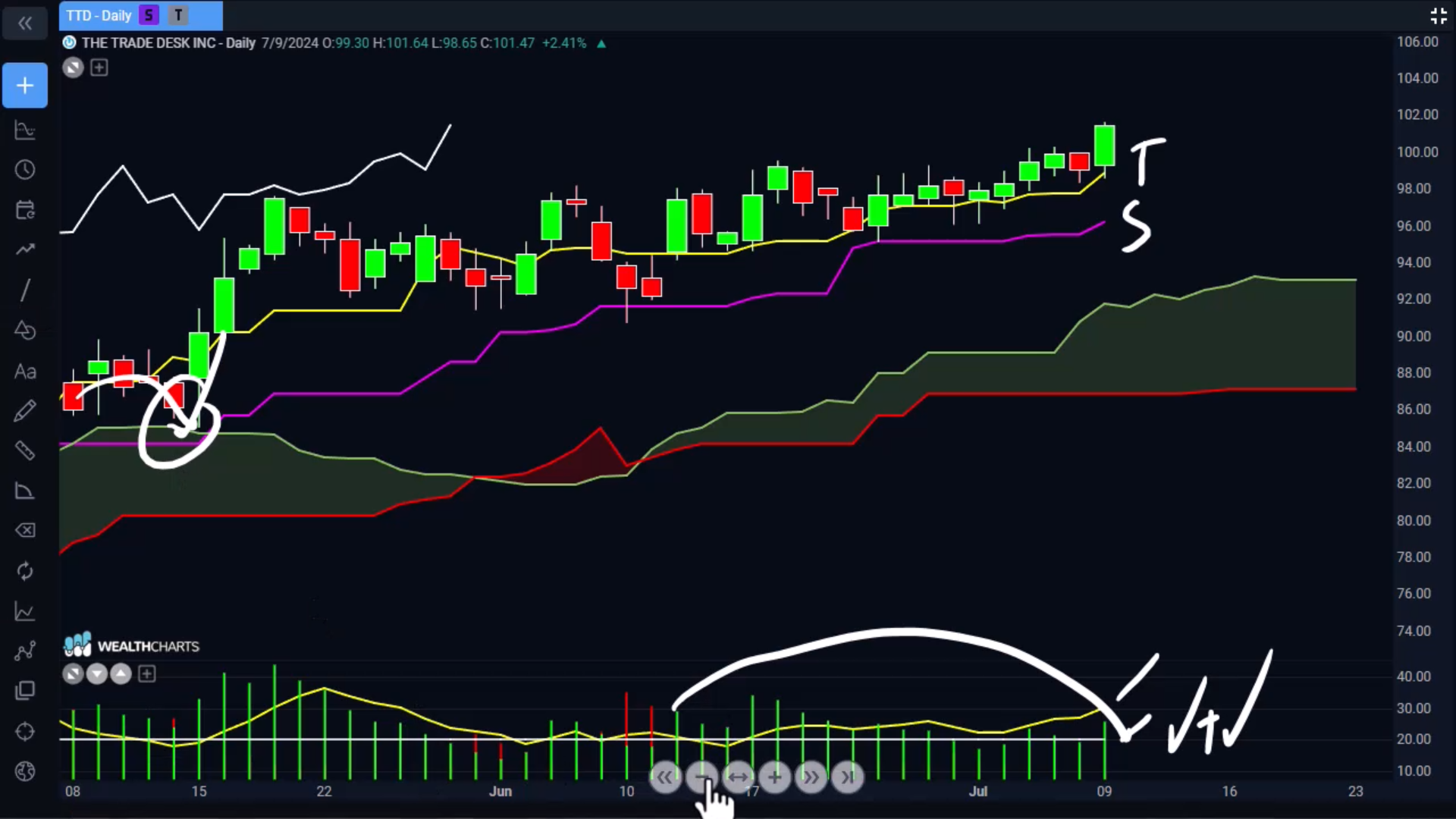Select the angle arc tool

tap(25, 491)
